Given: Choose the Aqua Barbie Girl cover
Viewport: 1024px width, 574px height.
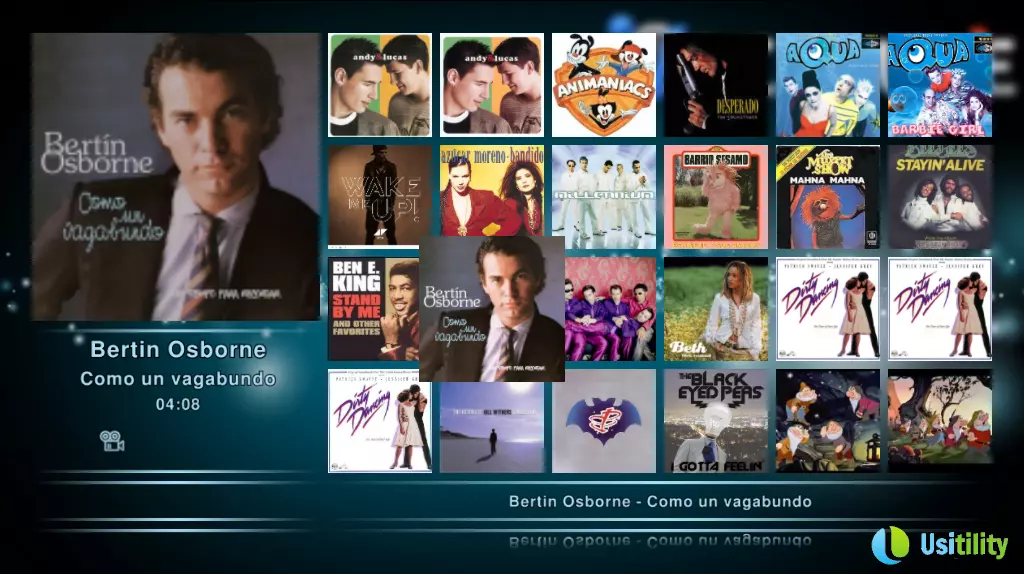Looking at the screenshot, I should pyautogui.click(x=940, y=85).
